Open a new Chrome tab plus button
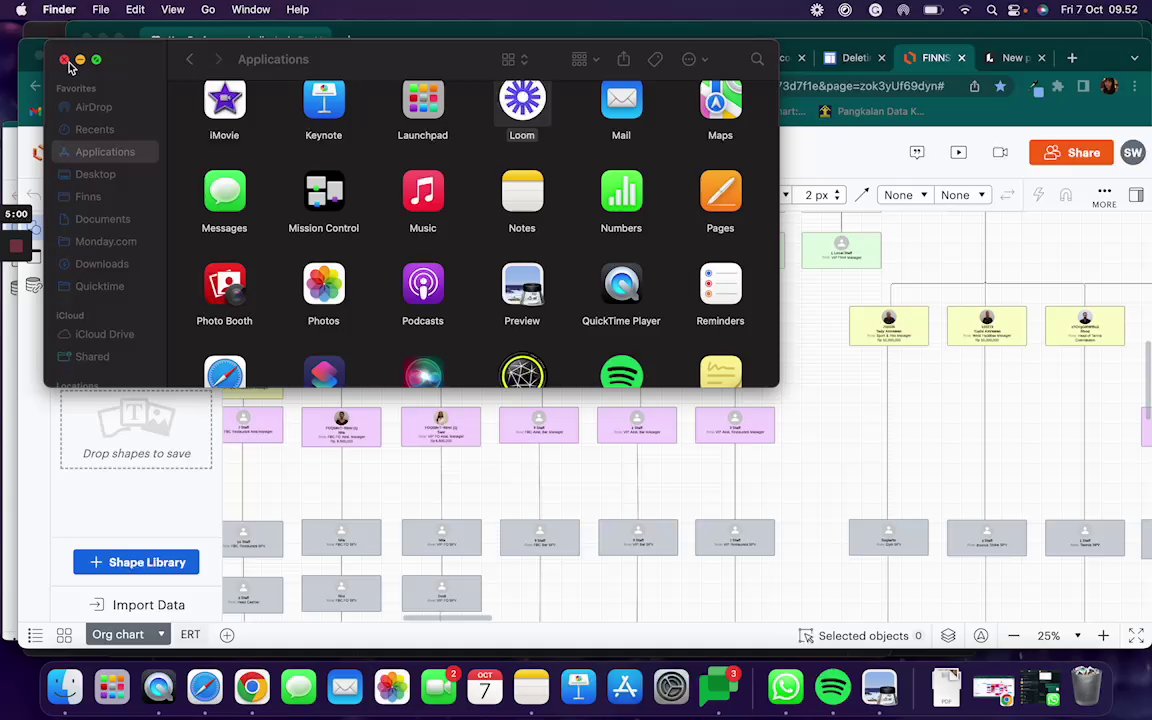The image size is (1152, 720). tap(1072, 57)
